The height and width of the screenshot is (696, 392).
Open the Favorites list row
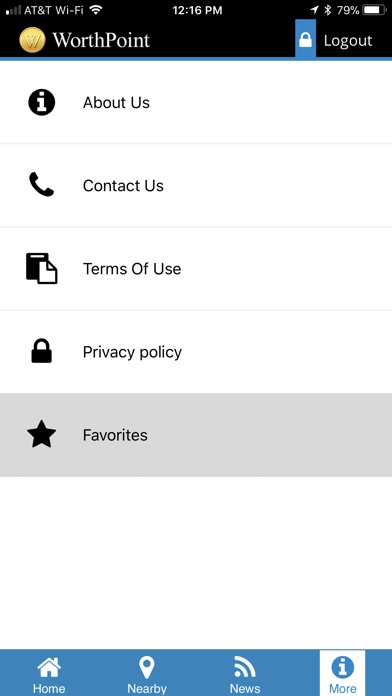click(x=196, y=435)
